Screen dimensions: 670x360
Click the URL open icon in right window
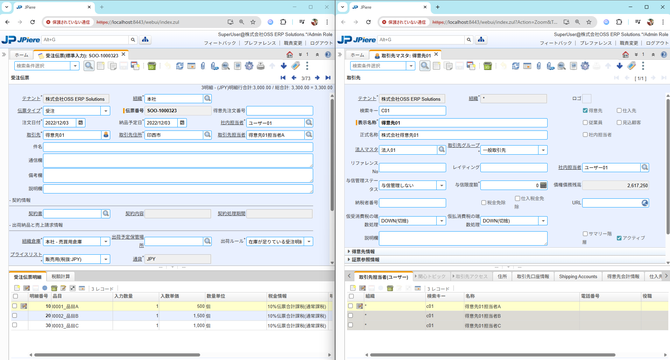pos(645,203)
